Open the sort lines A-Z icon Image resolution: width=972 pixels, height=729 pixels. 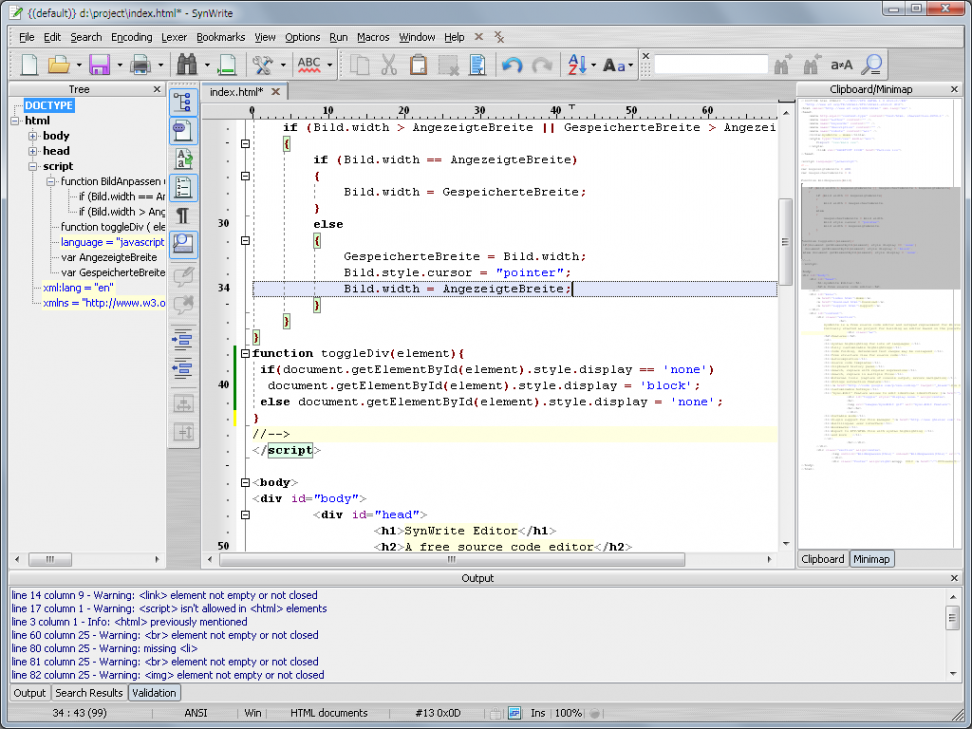(576, 64)
